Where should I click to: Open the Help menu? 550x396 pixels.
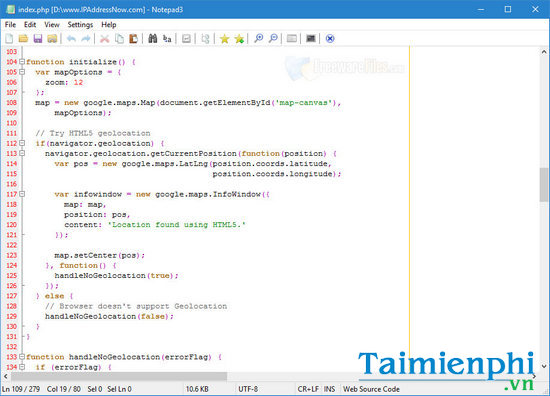tap(109, 25)
